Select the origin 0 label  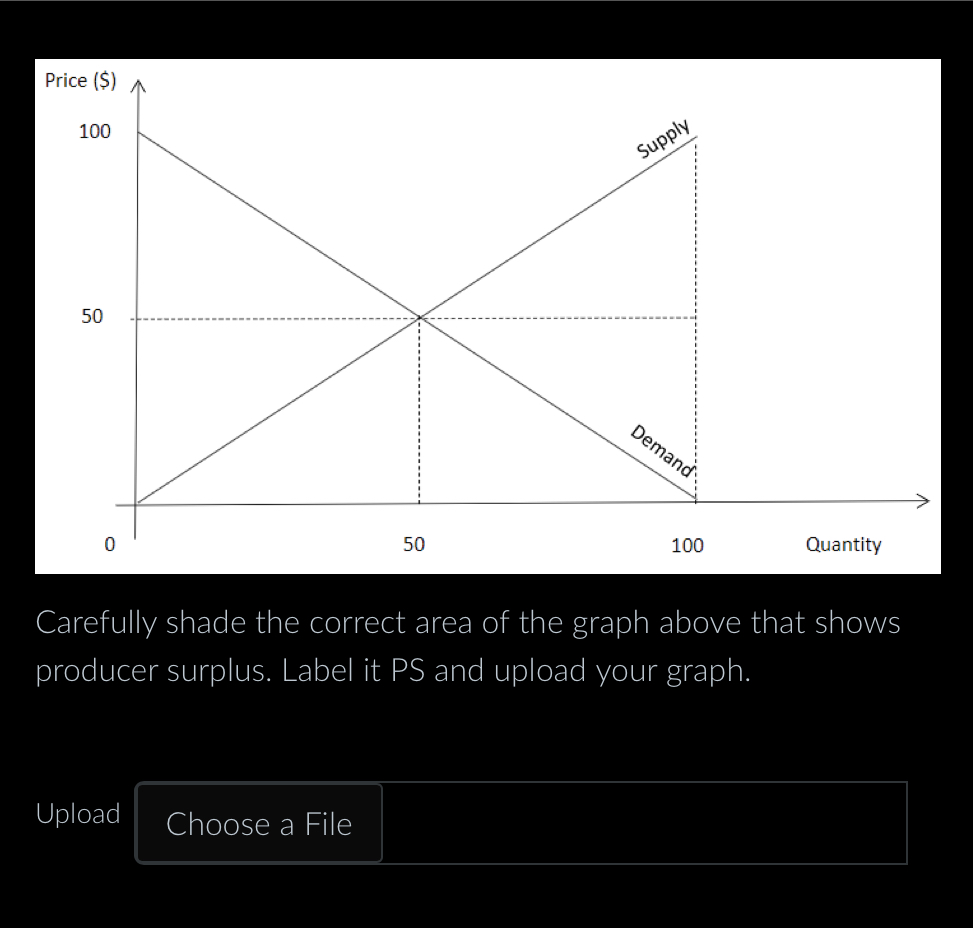pyautogui.click(x=110, y=543)
